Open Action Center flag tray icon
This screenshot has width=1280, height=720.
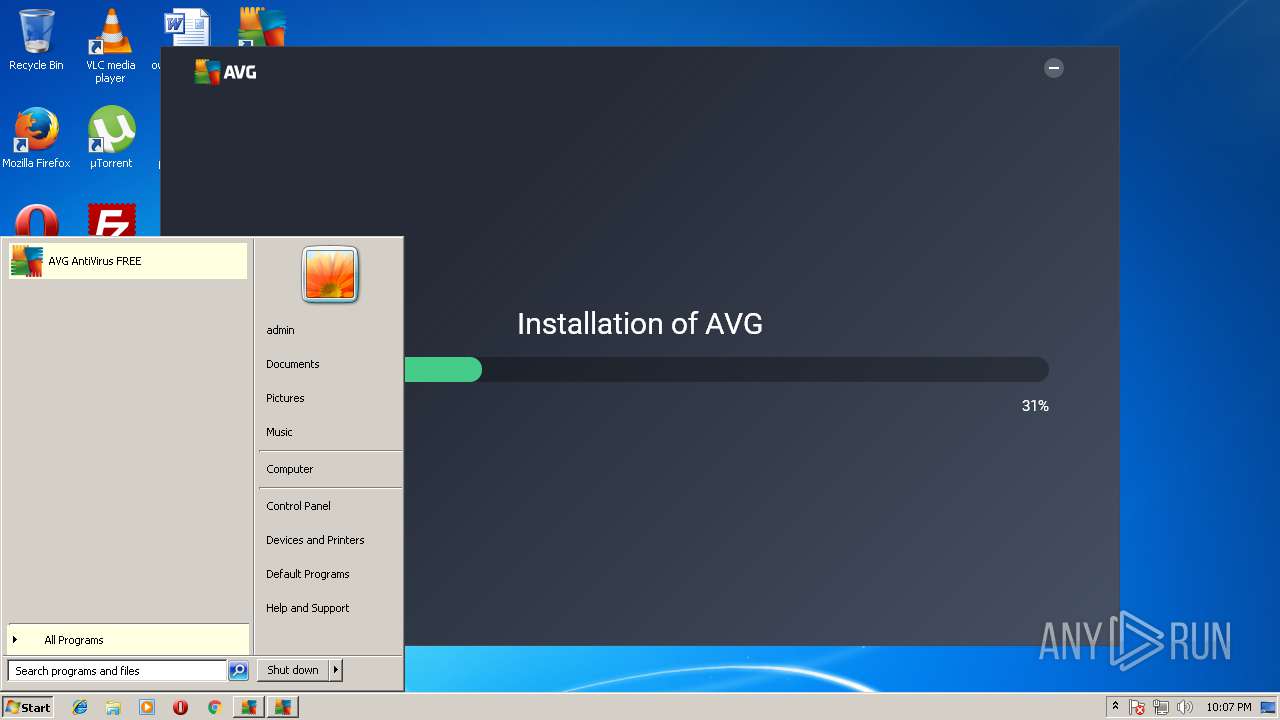coord(1137,707)
